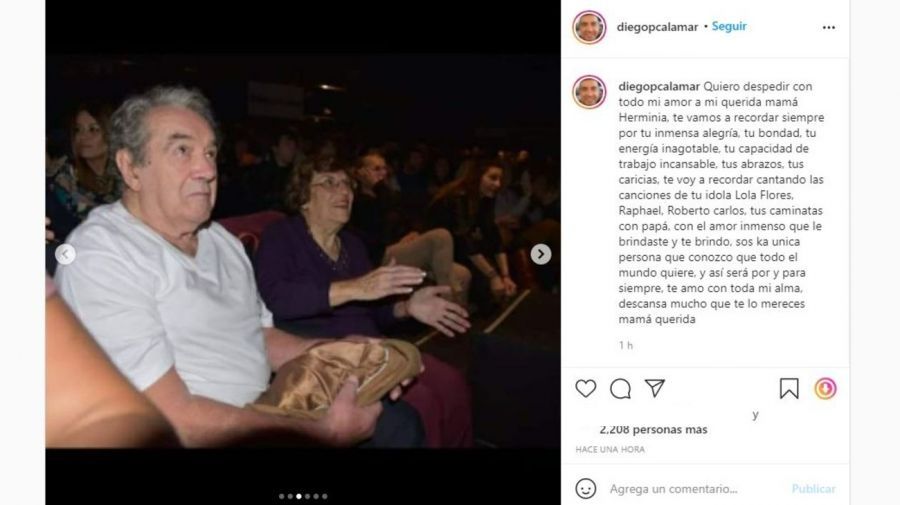
Task: Save the post with the bookmark icon
Action: [789, 389]
